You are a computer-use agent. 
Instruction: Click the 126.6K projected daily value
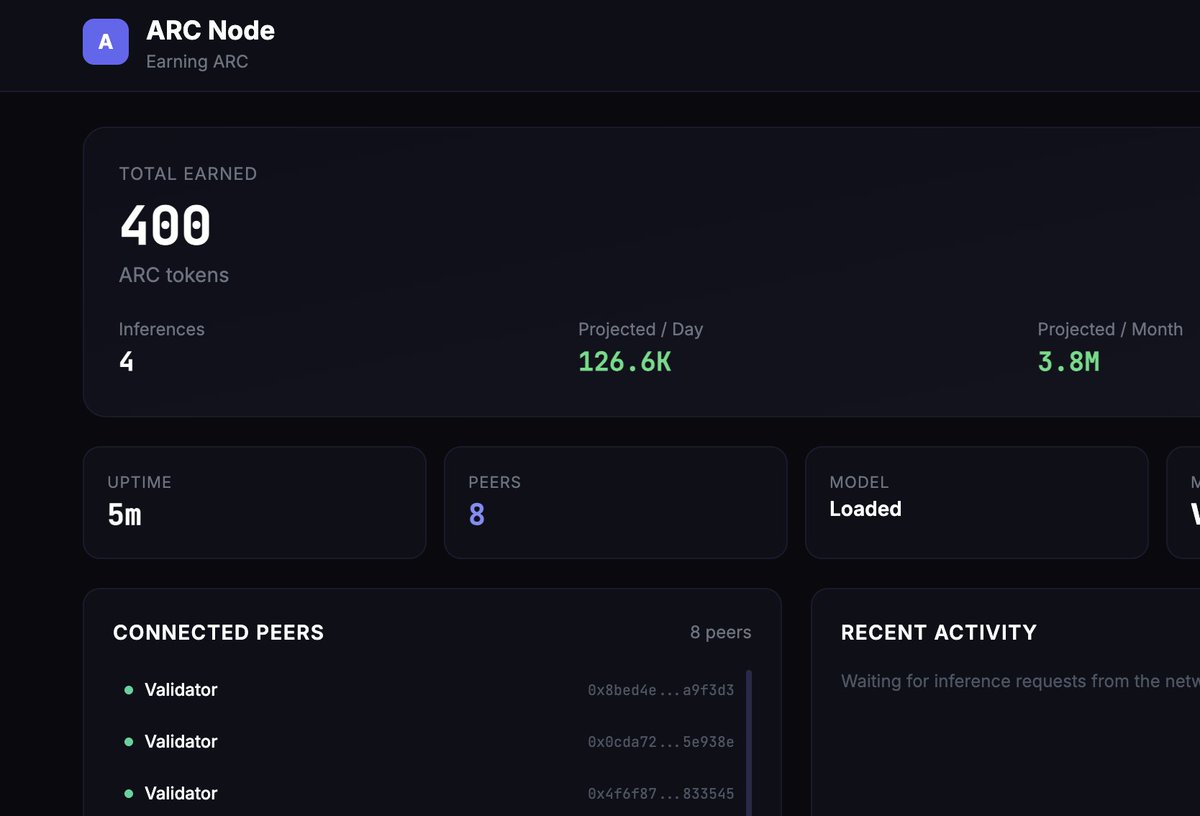pos(624,361)
